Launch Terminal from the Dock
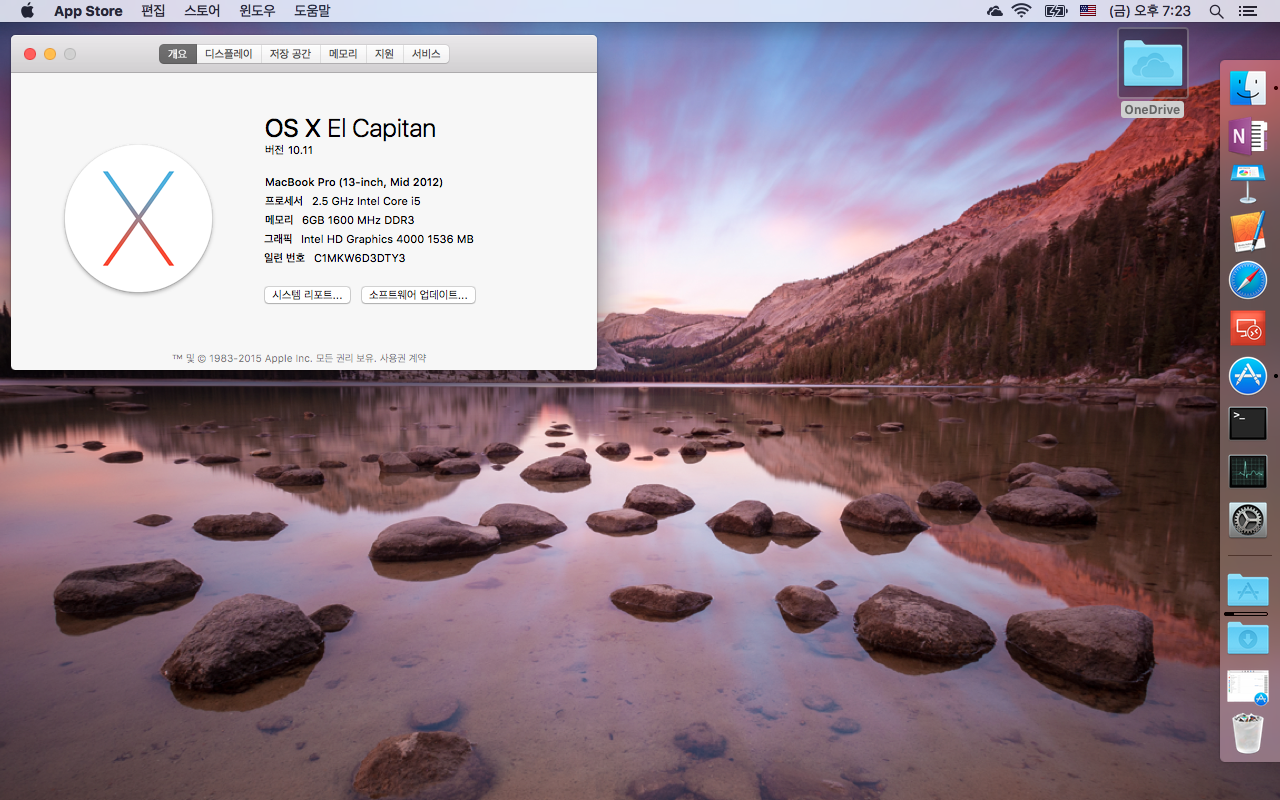The width and height of the screenshot is (1280, 800). 1248,424
